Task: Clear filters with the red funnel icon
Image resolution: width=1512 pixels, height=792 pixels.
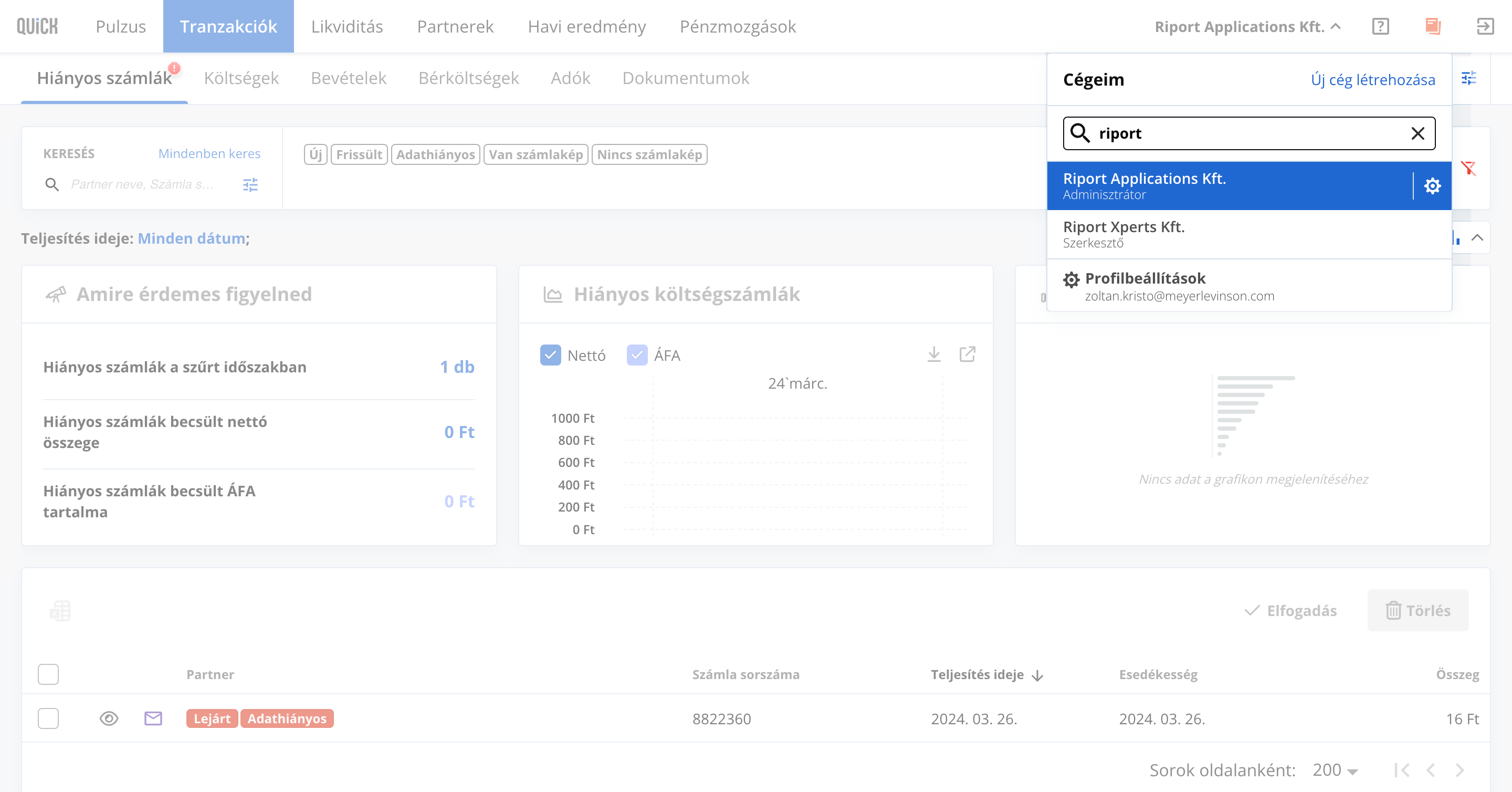Action: point(1468,169)
